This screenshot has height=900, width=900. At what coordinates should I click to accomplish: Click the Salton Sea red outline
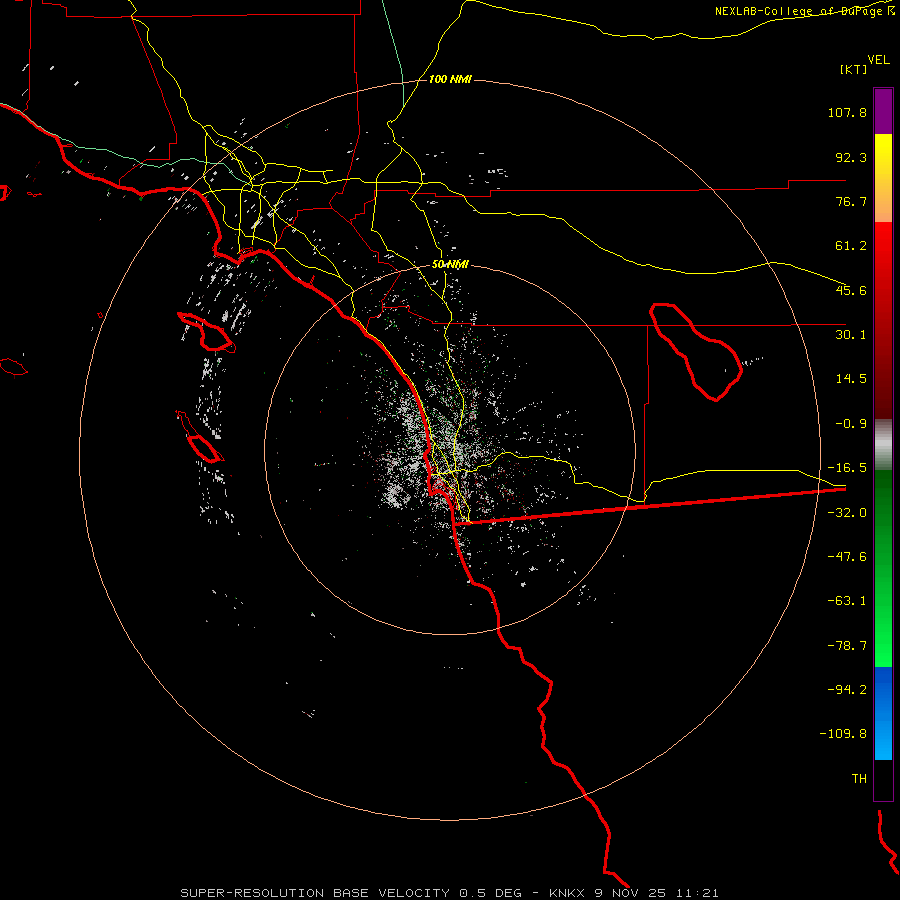click(x=696, y=351)
